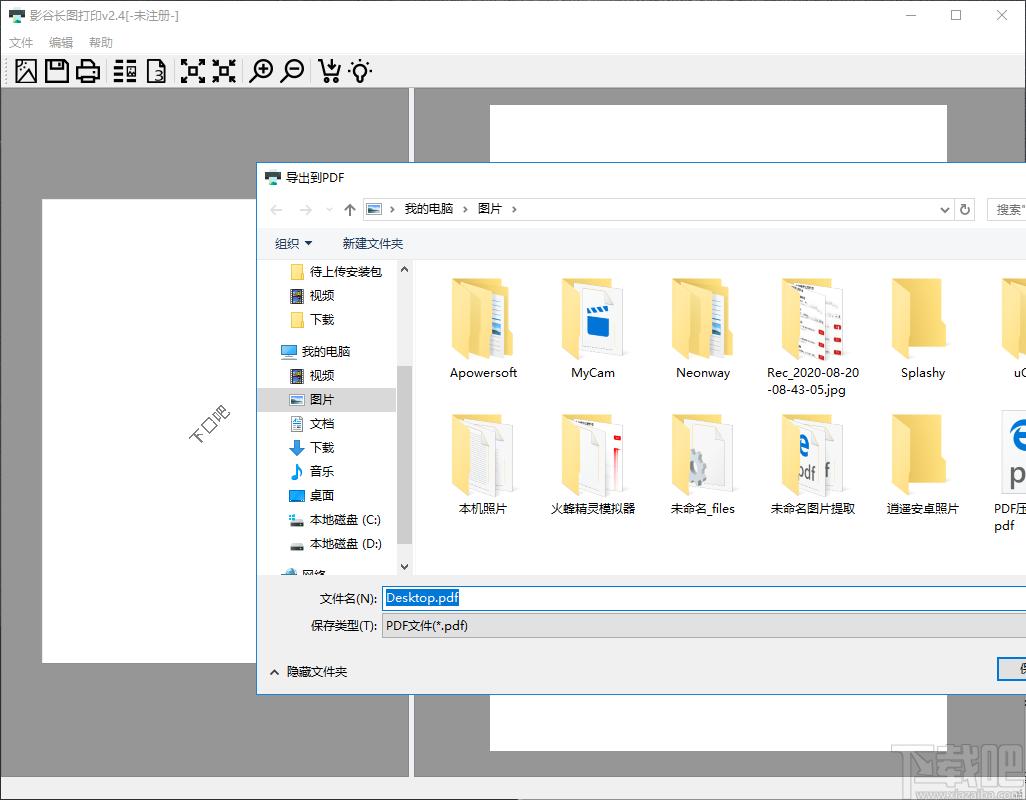This screenshot has height=800, width=1026.
Task: Click the 新建文件夹 button
Action: pyautogui.click(x=373, y=243)
